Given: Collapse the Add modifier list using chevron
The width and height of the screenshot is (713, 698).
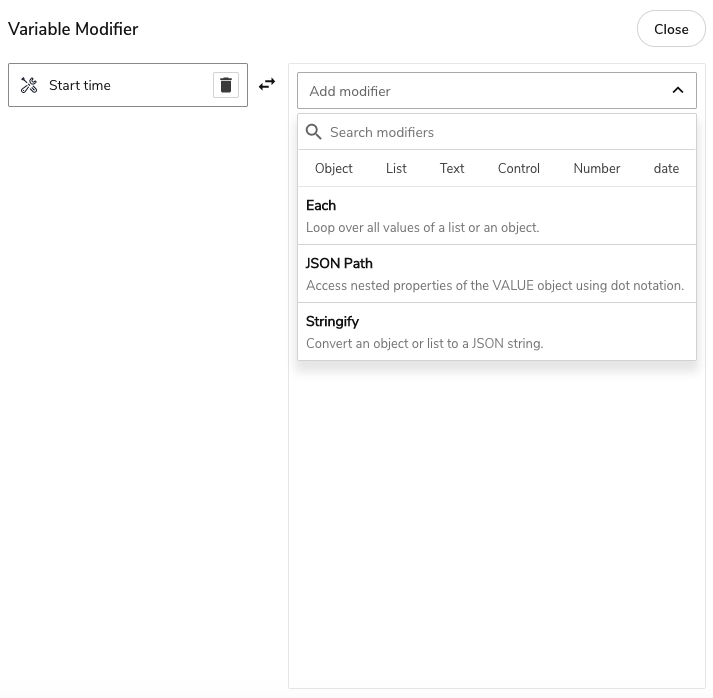Looking at the screenshot, I should [x=677, y=91].
